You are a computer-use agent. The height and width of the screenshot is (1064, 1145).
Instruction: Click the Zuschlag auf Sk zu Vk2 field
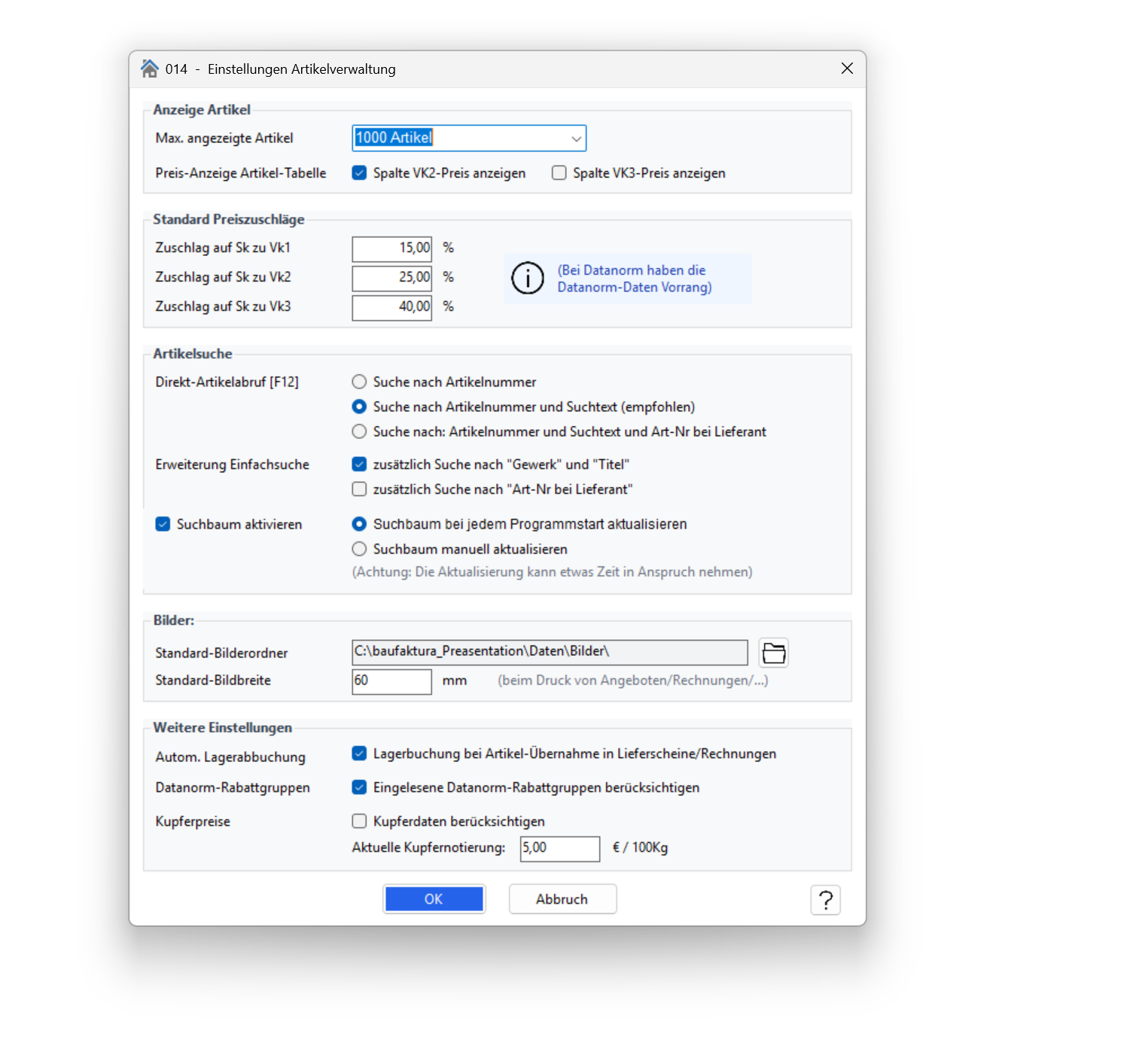click(391, 278)
